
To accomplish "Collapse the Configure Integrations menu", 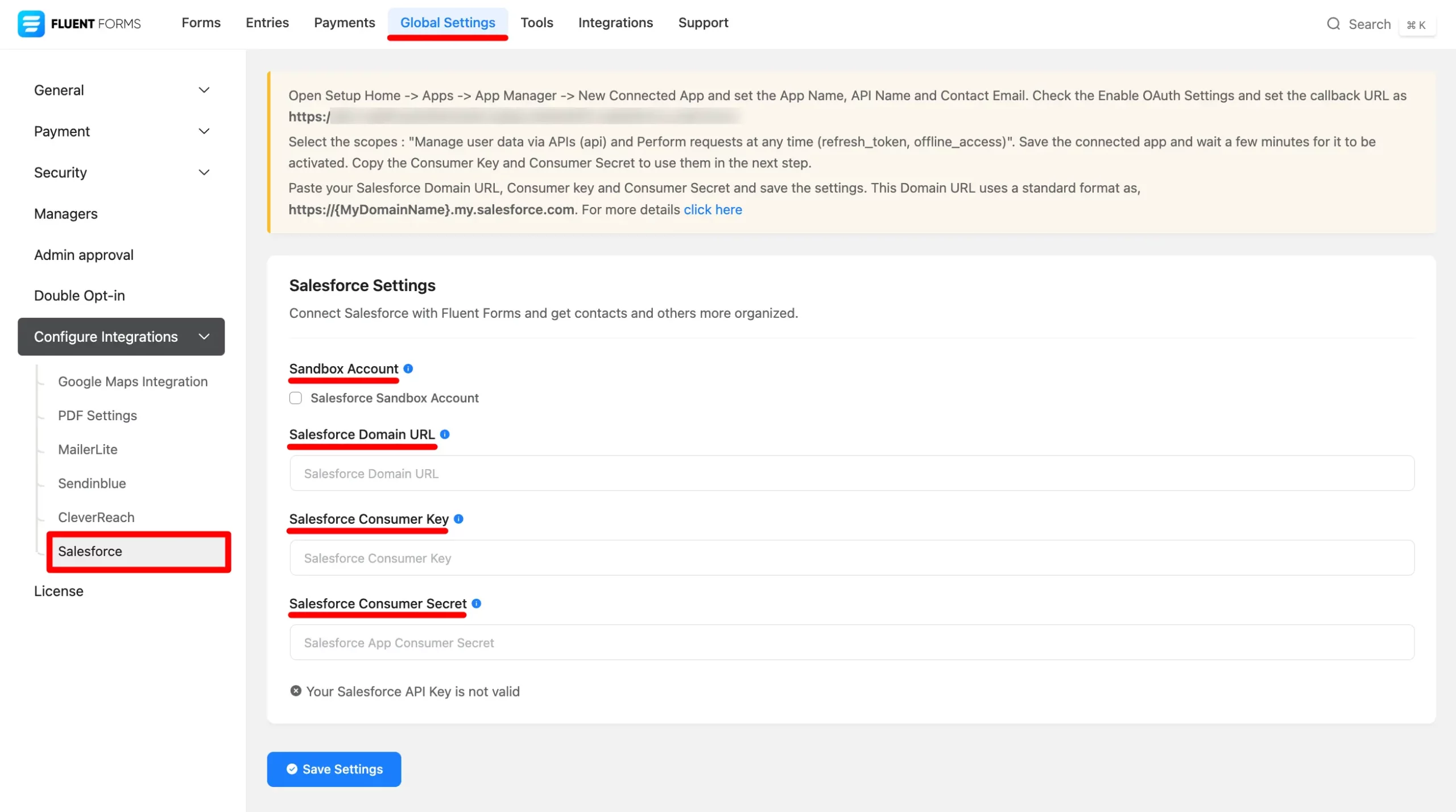I will (204, 337).
